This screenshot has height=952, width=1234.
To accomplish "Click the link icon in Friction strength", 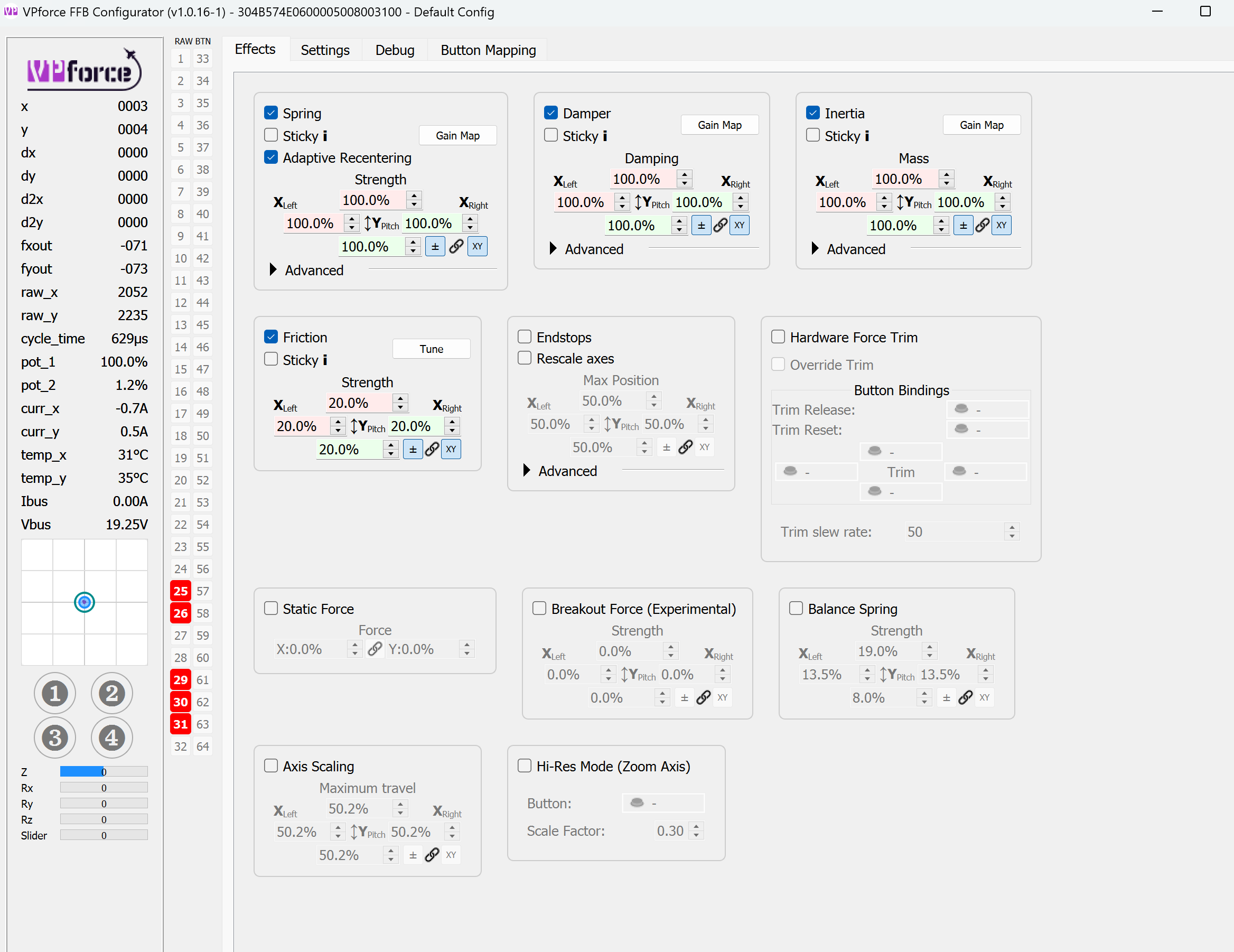I will coord(432,449).
